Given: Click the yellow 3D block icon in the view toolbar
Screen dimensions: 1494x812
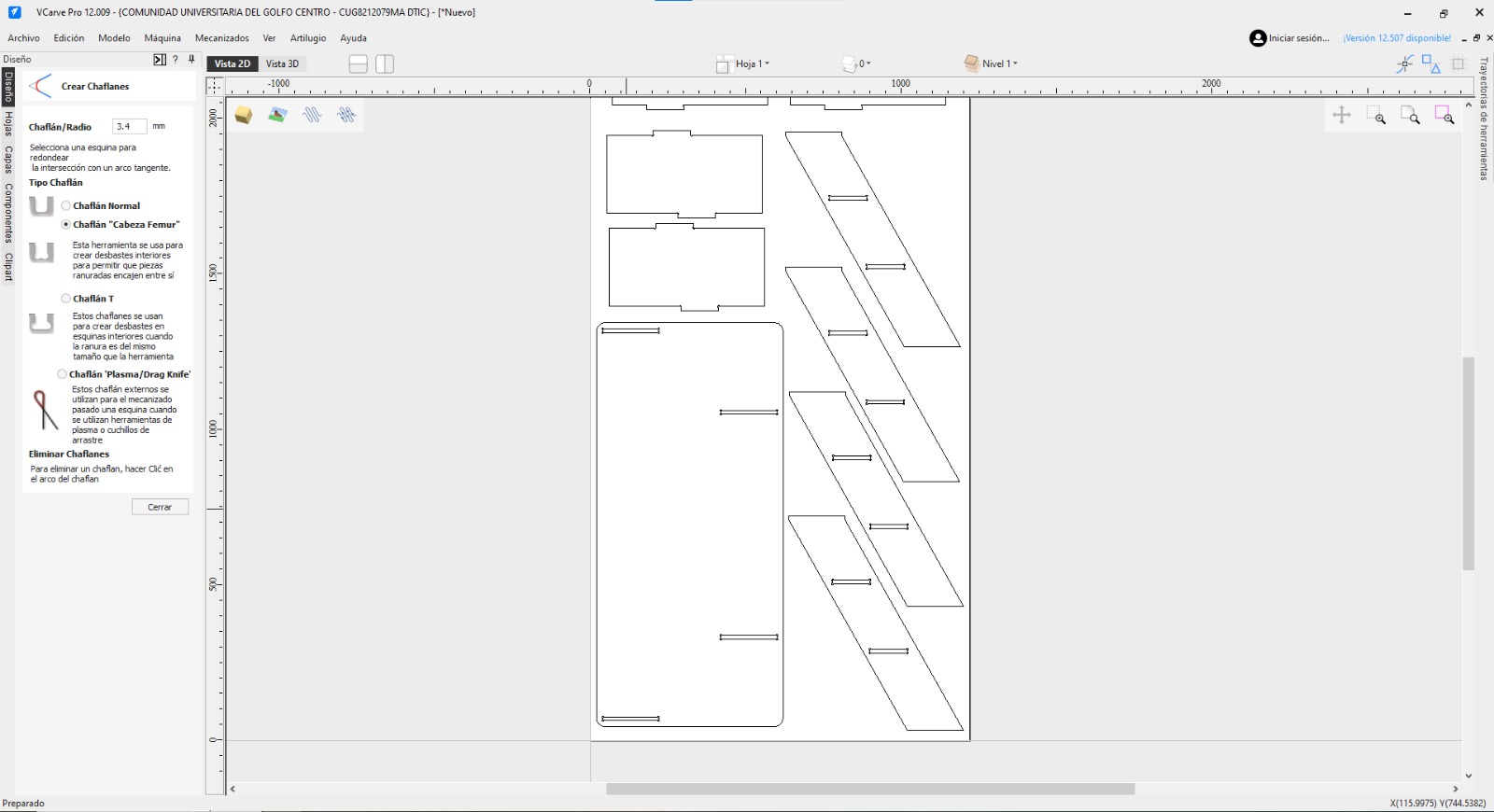Looking at the screenshot, I should tap(244, 115).
